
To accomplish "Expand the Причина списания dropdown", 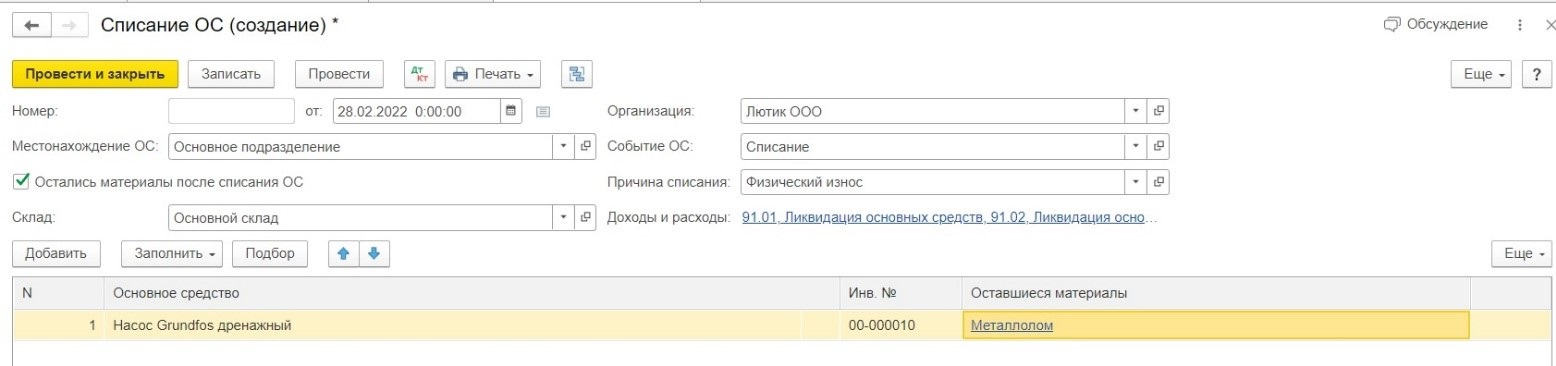I will coord(1137,182).
